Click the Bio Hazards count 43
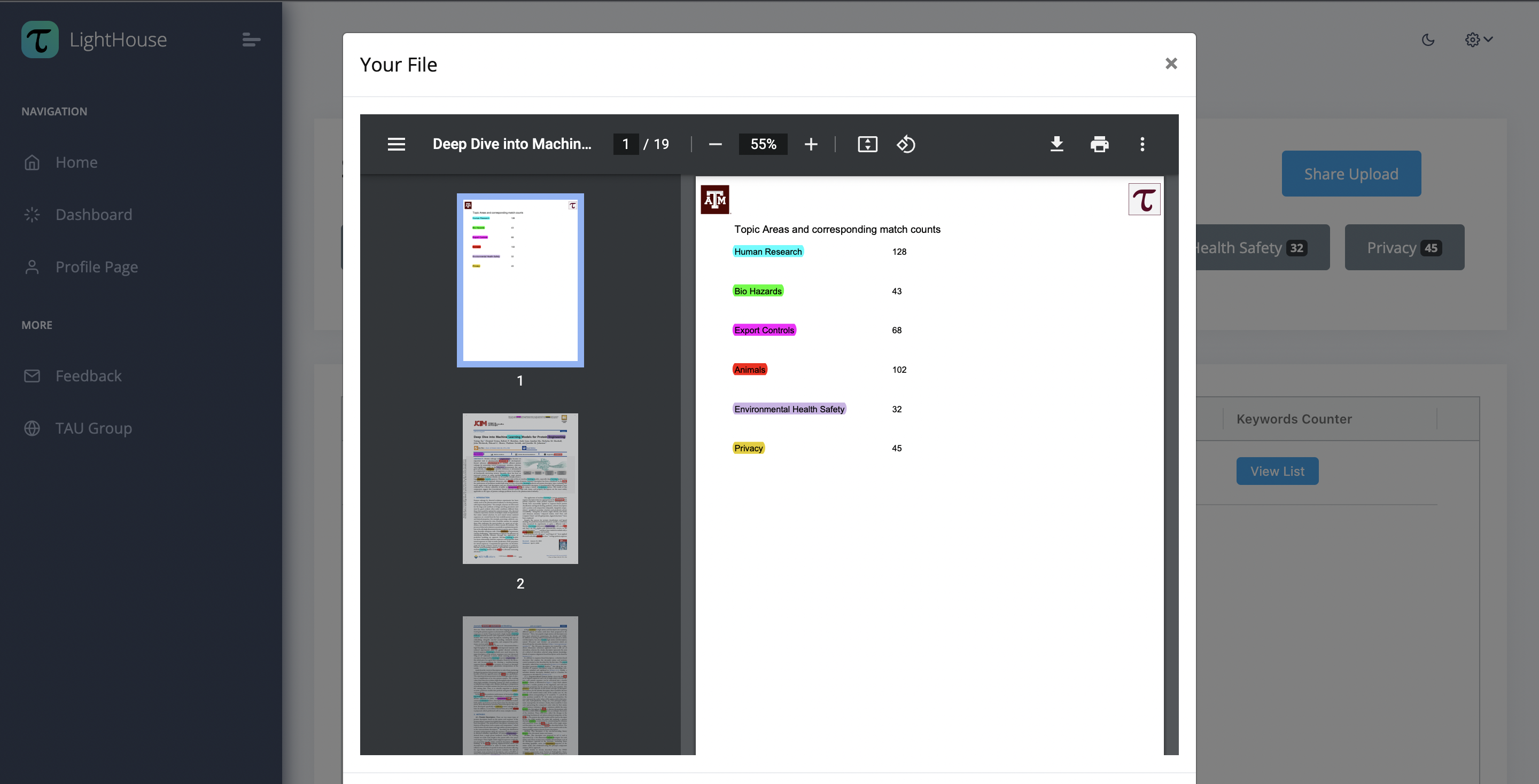This screenshot has height=784, width=1539. click(x=897, y=292)
